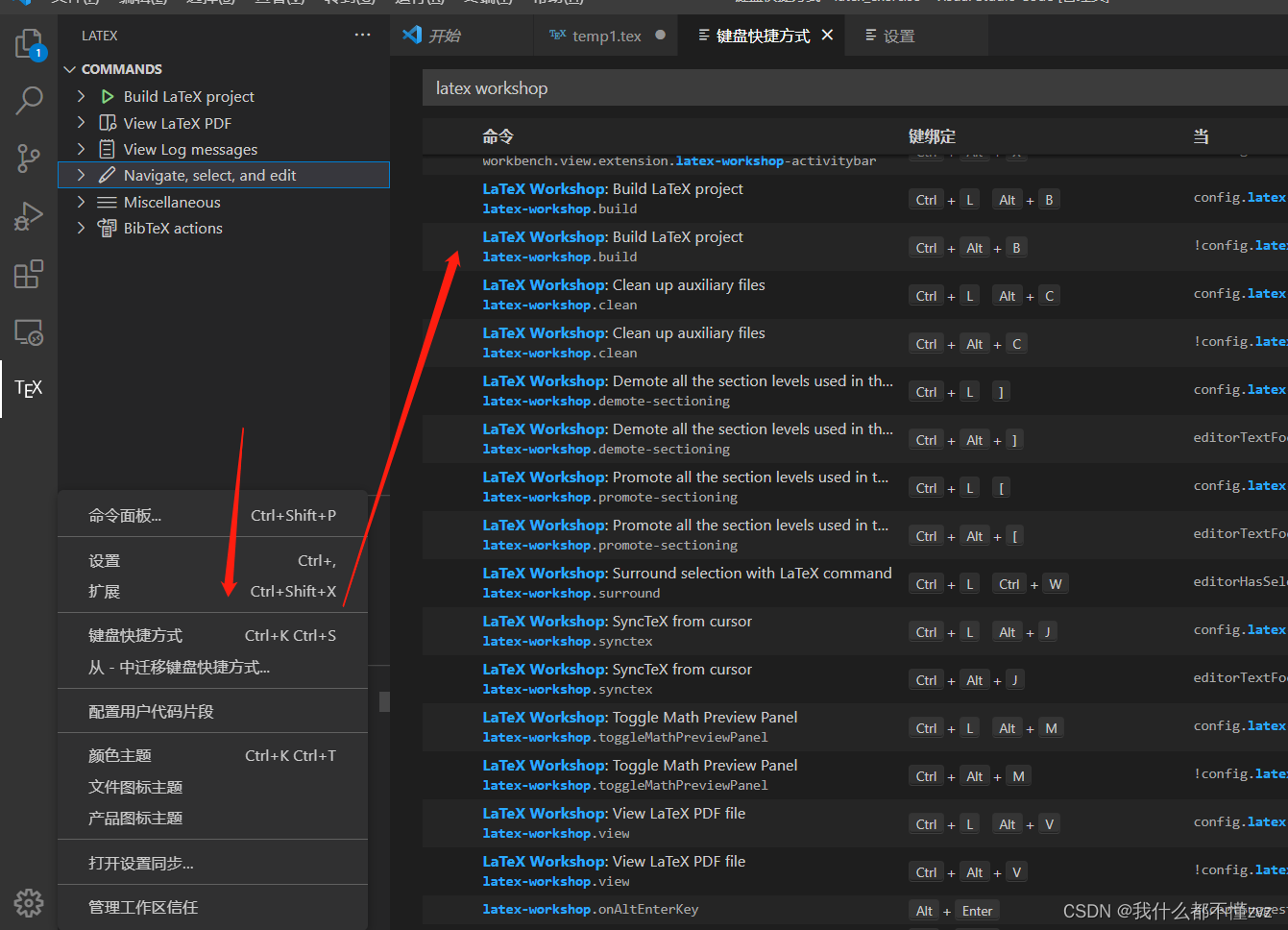Switch to the 设置 tab

tap(918, 36)
